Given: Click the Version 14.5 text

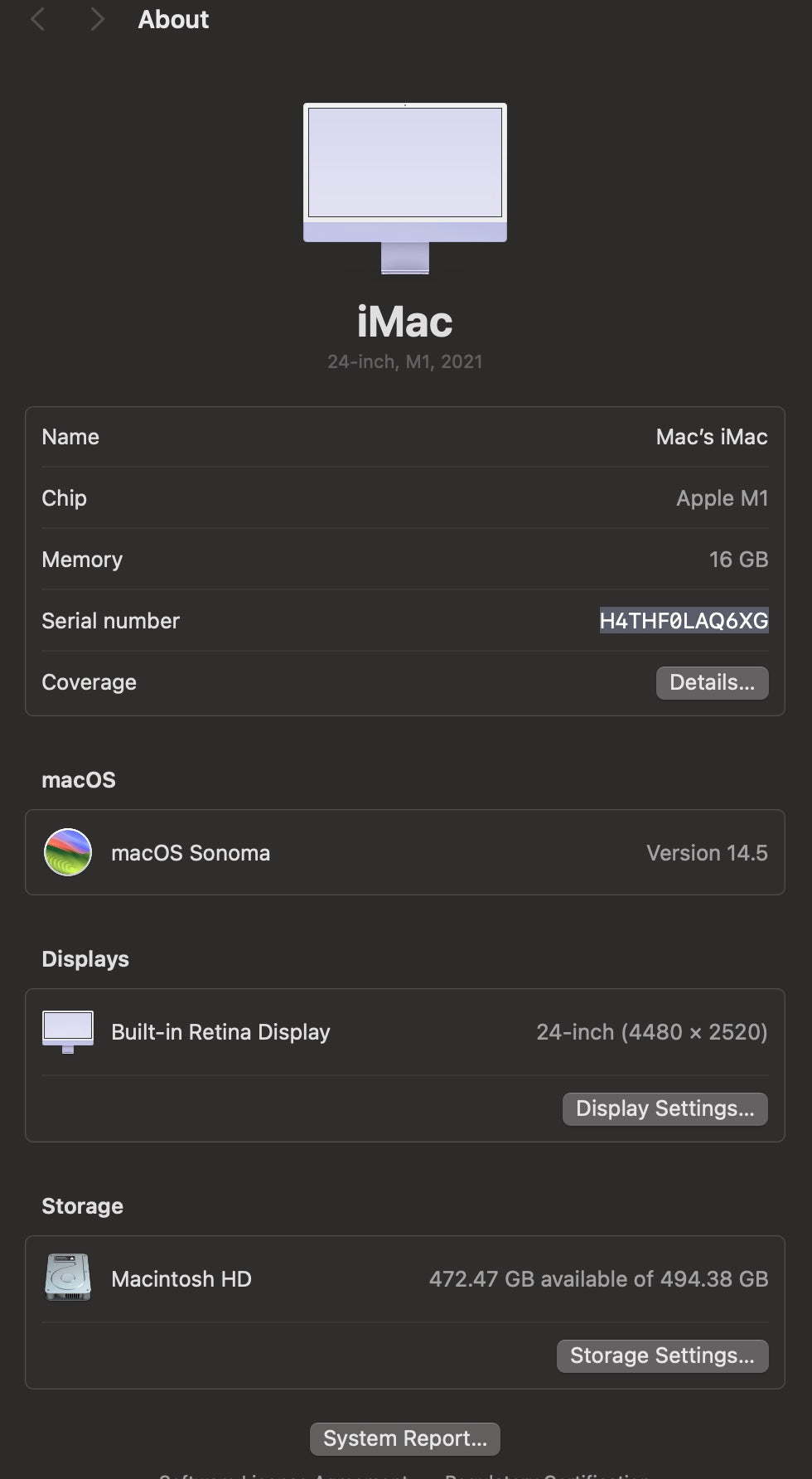Looking at the screenshot, I should click(x=707, y=853).
